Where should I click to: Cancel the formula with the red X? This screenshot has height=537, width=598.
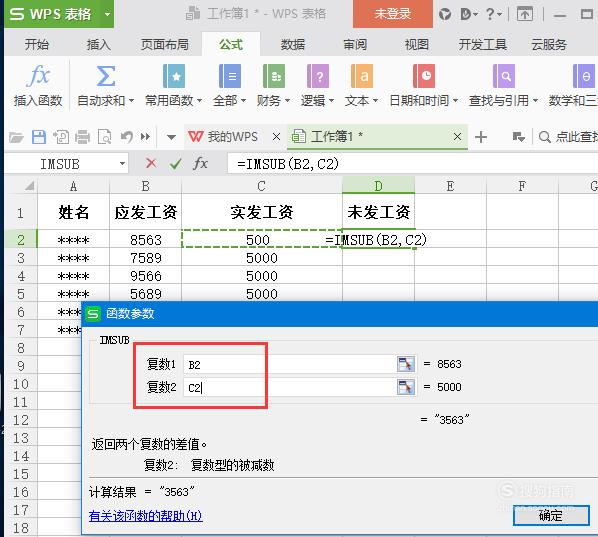151,163
